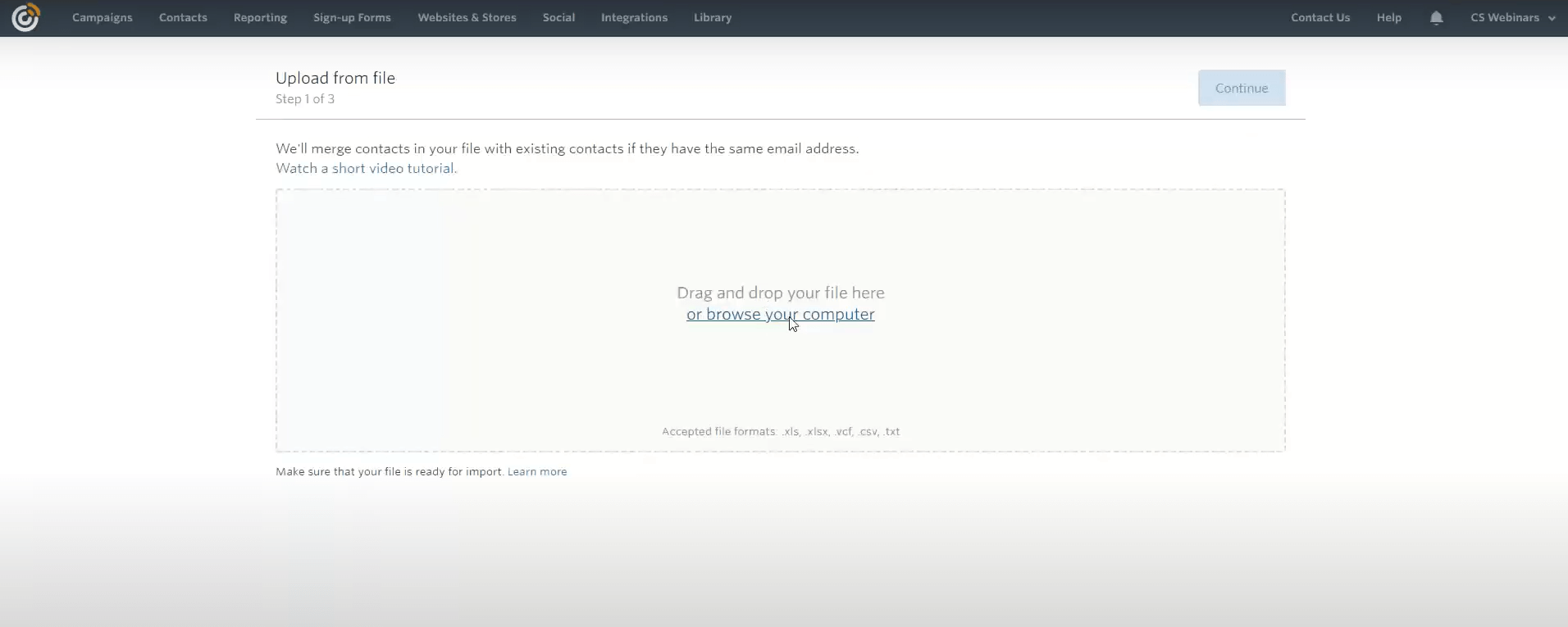Open the Help link

click(1388, 18)
